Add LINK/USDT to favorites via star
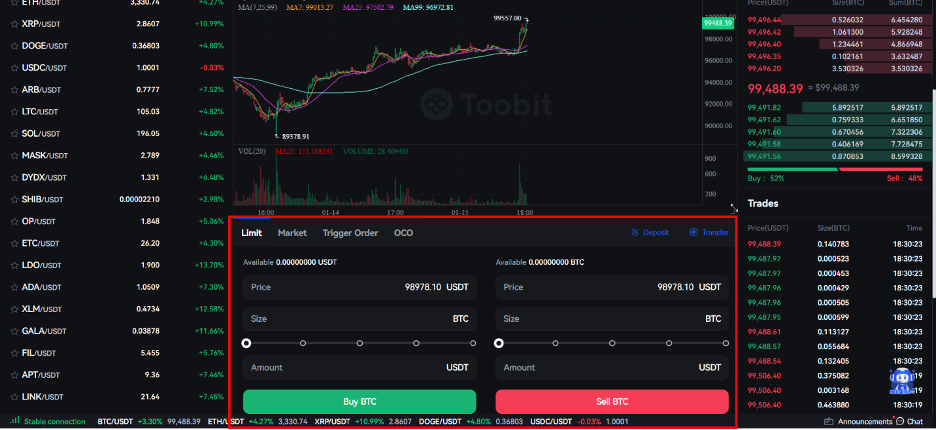The image size is (936, 430). (x=14, y=397)
